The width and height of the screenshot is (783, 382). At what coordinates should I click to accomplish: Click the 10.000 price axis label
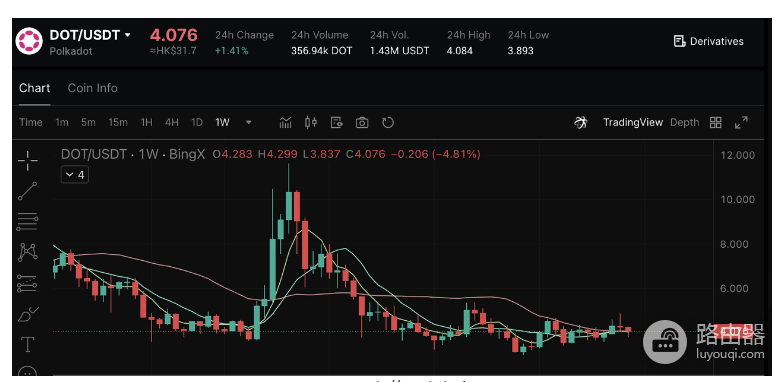pyautogui.click(x=738, y=199)
